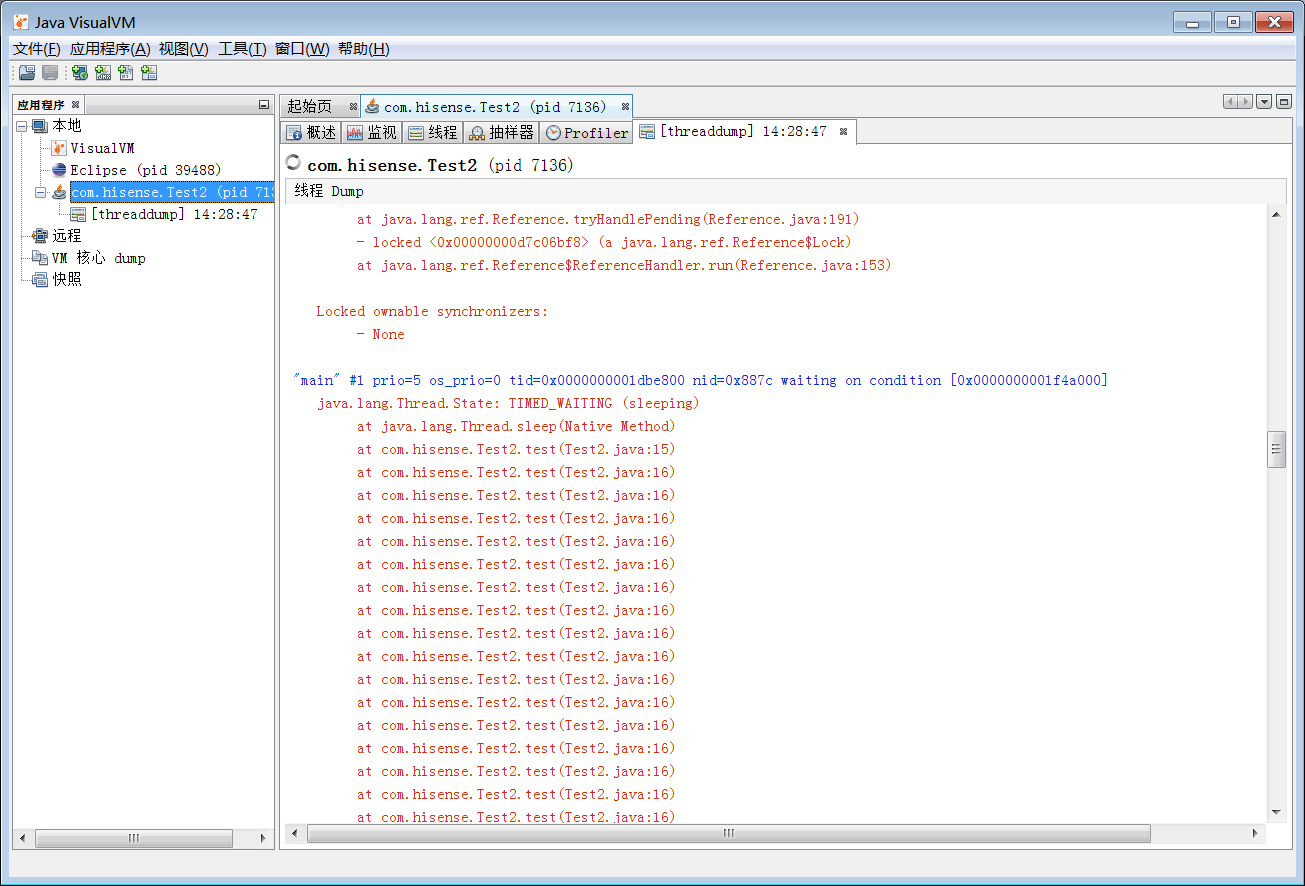Click the 快照 snapshots icon

[x=40, y=280]
